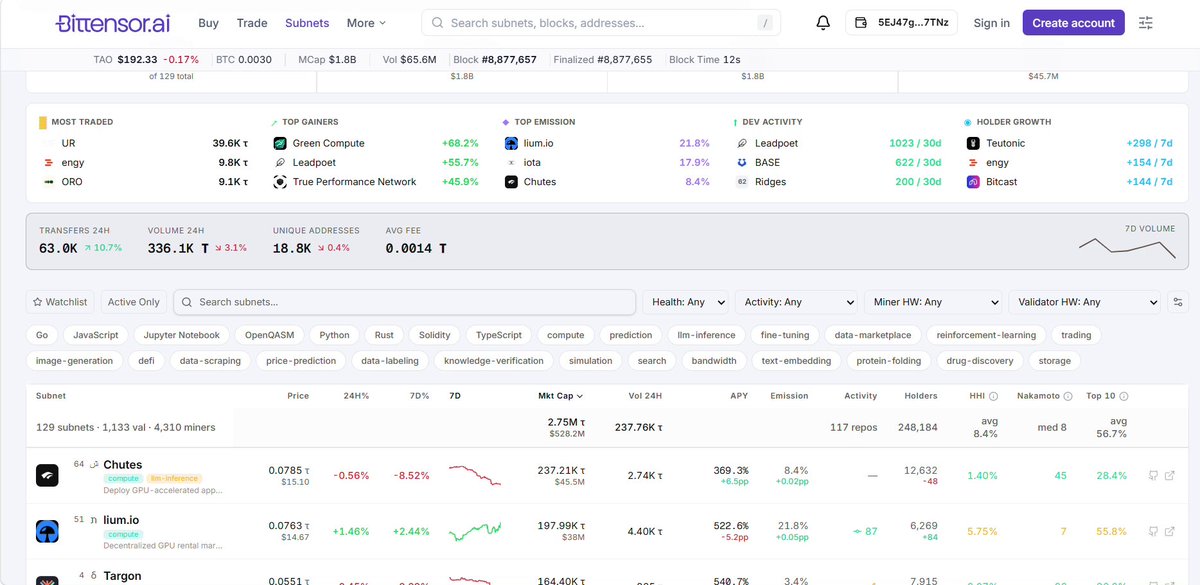Open the Miner HW: Any dropdown
The height and width of the screenshot is (585, 1200).
[932, 301]
